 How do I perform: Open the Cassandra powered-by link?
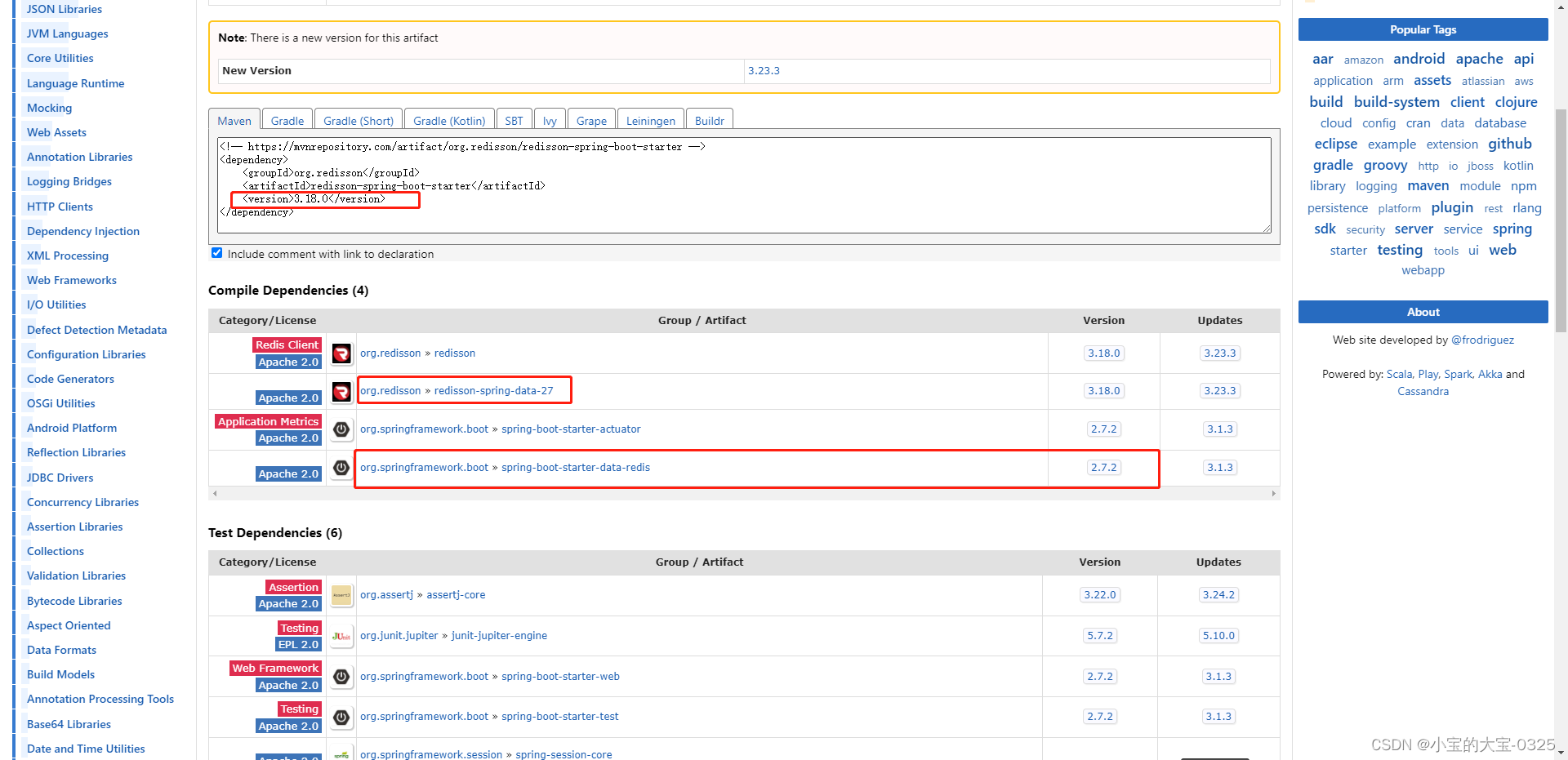click(1423, 392)
